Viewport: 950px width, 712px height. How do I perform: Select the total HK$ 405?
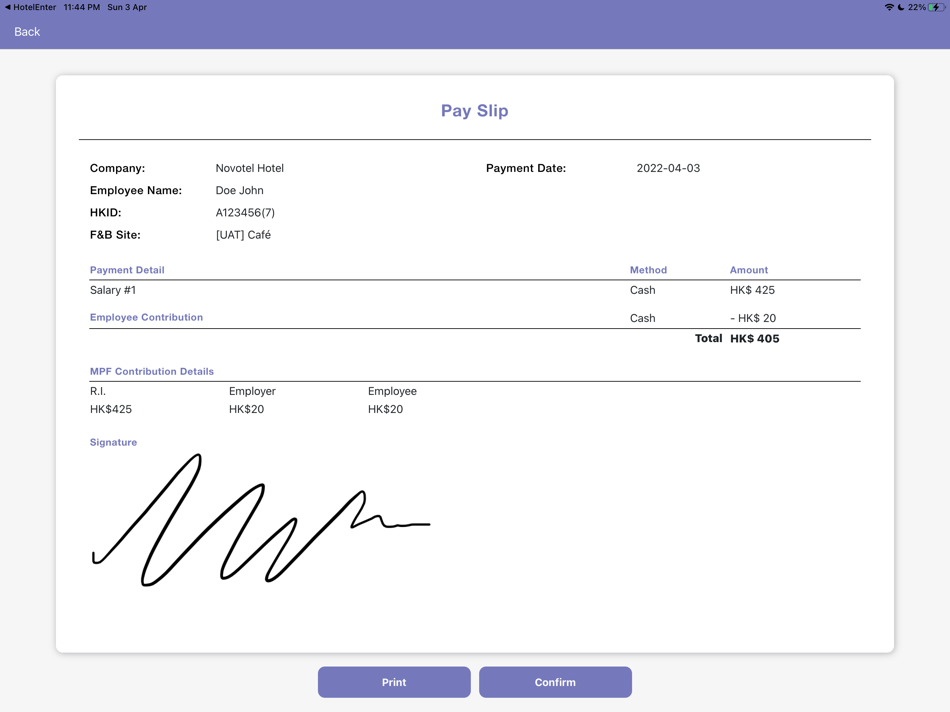click(x=755, y=339)
